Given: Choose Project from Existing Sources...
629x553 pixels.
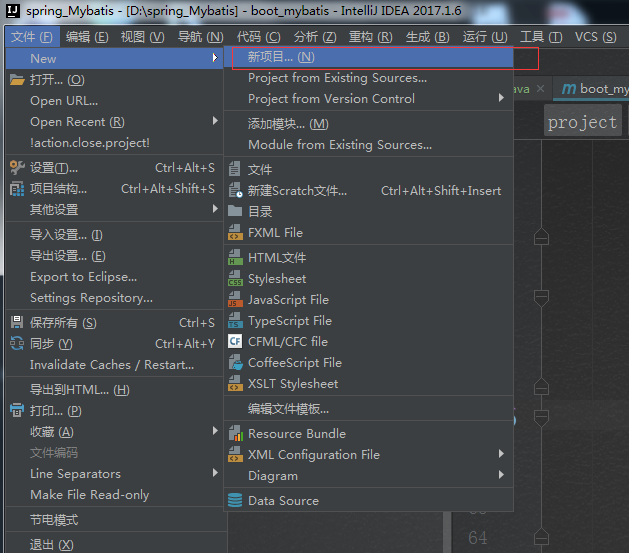Looking at the screenshot, I should [368, 78].
